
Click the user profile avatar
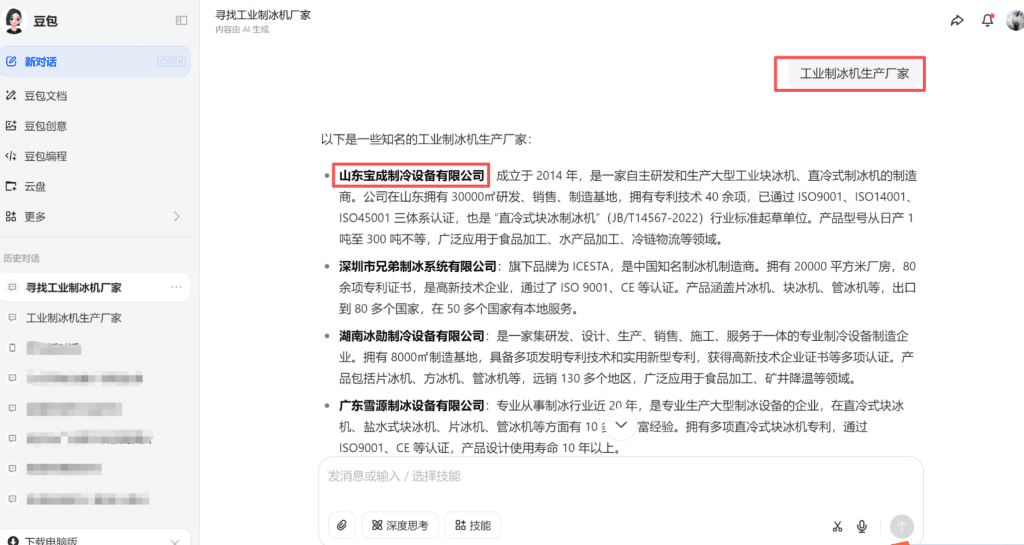(1015, 20)
